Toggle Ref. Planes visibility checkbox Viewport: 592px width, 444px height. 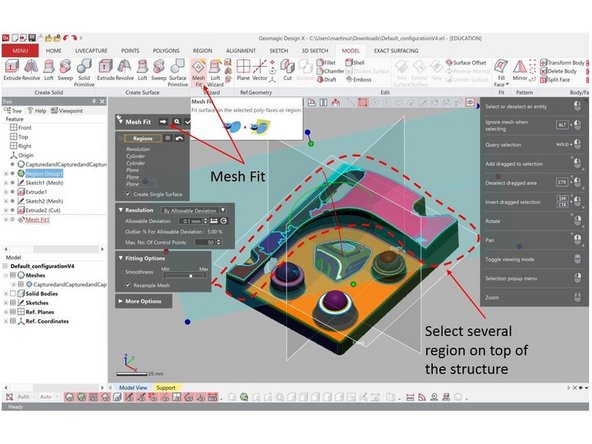(x=13, y=312)
